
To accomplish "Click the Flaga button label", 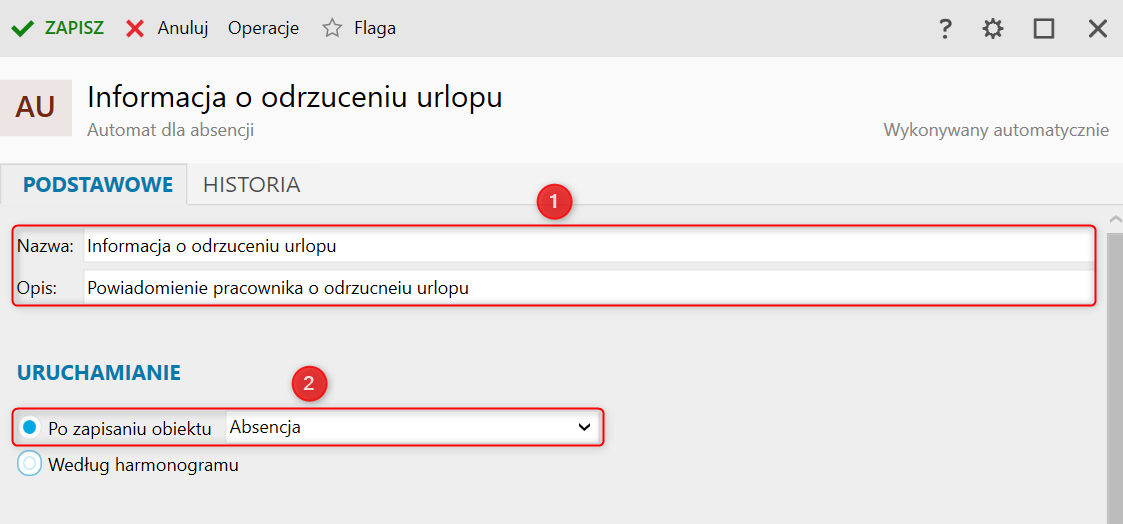I will pos(375,28).
